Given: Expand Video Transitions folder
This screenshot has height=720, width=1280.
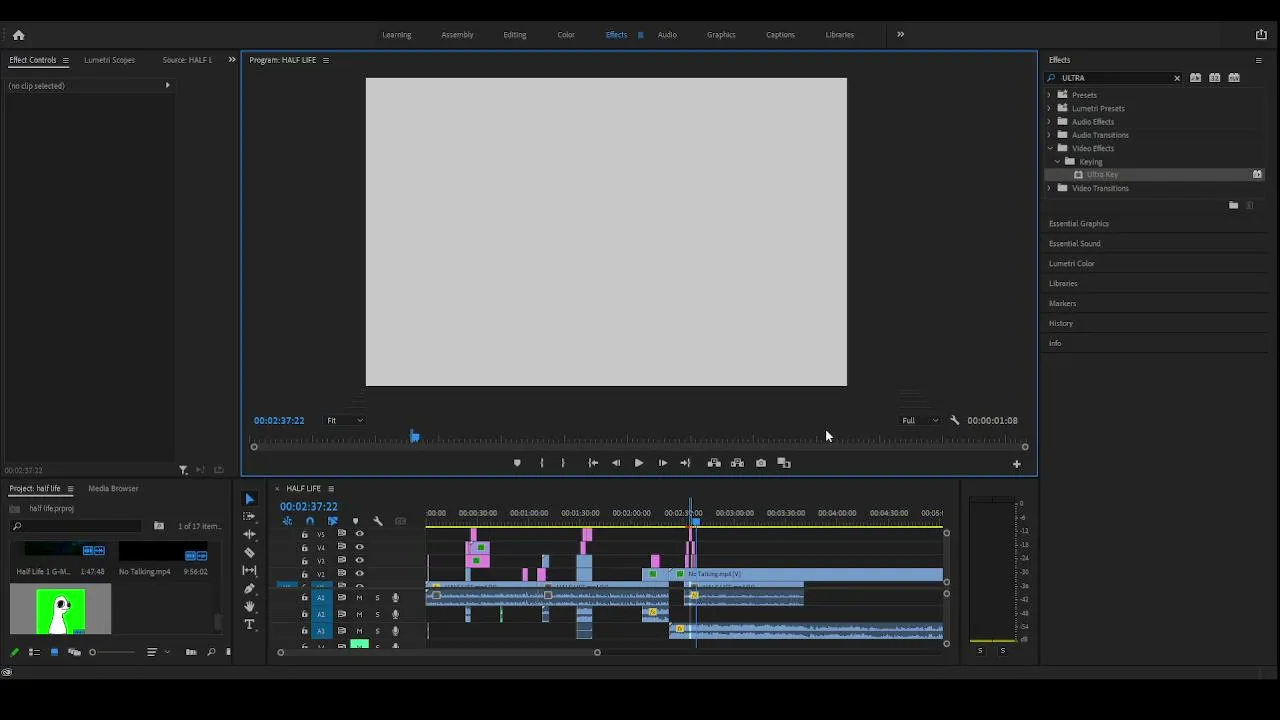Looking at the screenshot, I should [x=1049, y=188].
